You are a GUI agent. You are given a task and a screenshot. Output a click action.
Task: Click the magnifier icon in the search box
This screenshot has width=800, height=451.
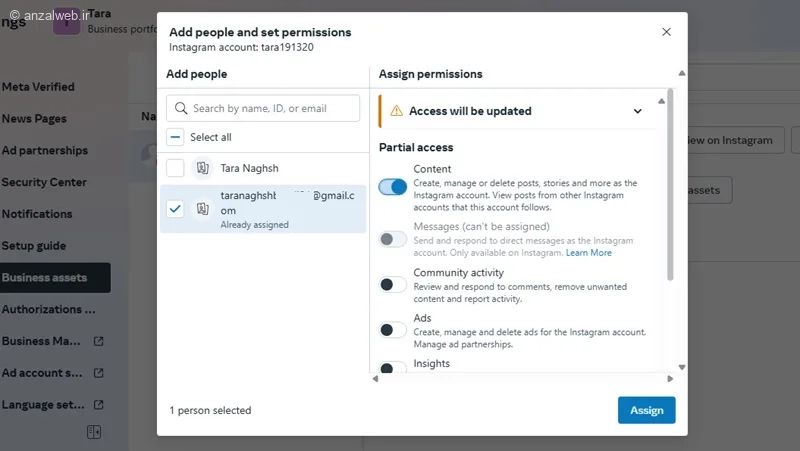pyautogui.click(x=181, y=108)
